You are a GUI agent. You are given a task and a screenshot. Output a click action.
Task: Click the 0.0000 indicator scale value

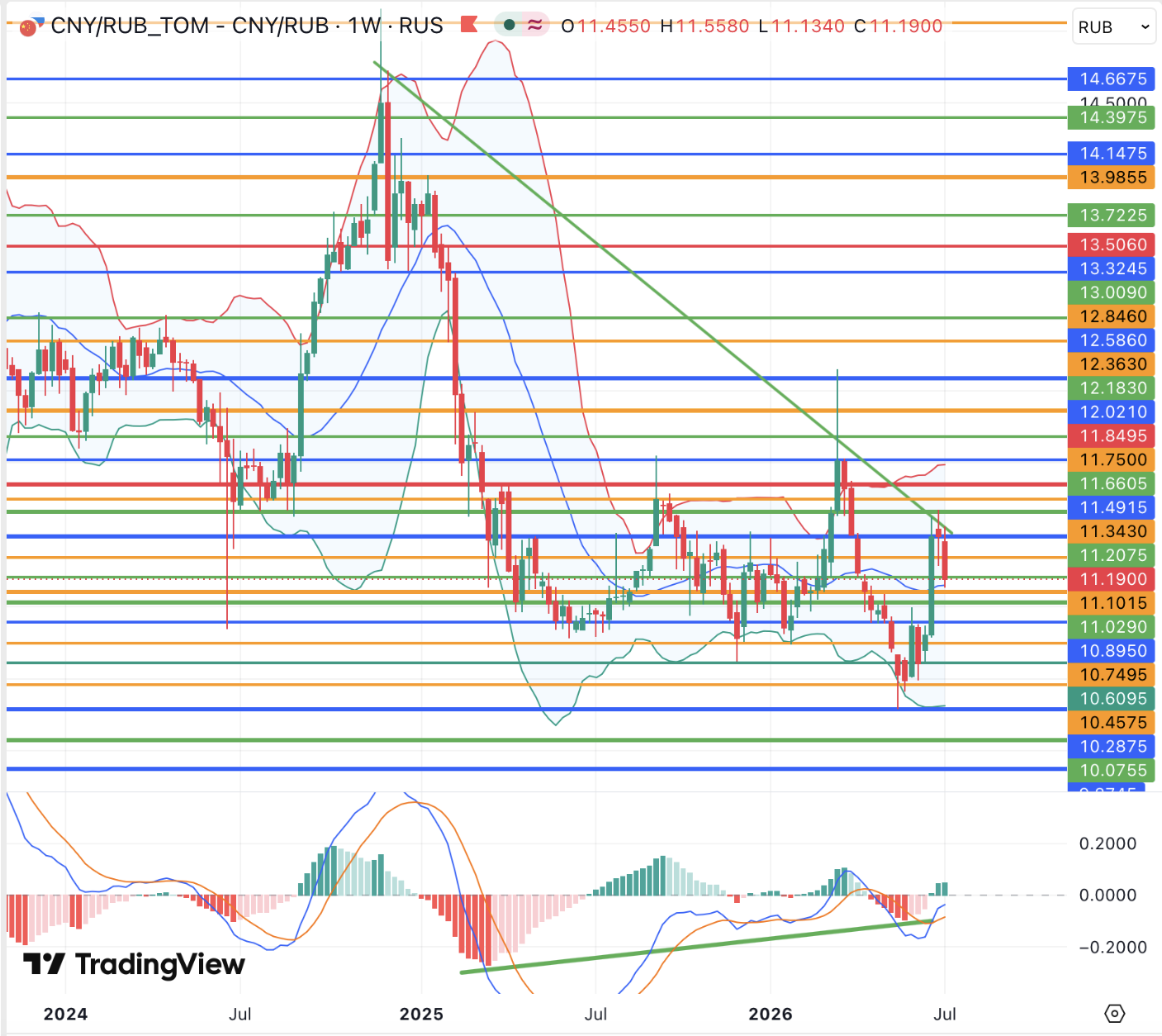1107,896
